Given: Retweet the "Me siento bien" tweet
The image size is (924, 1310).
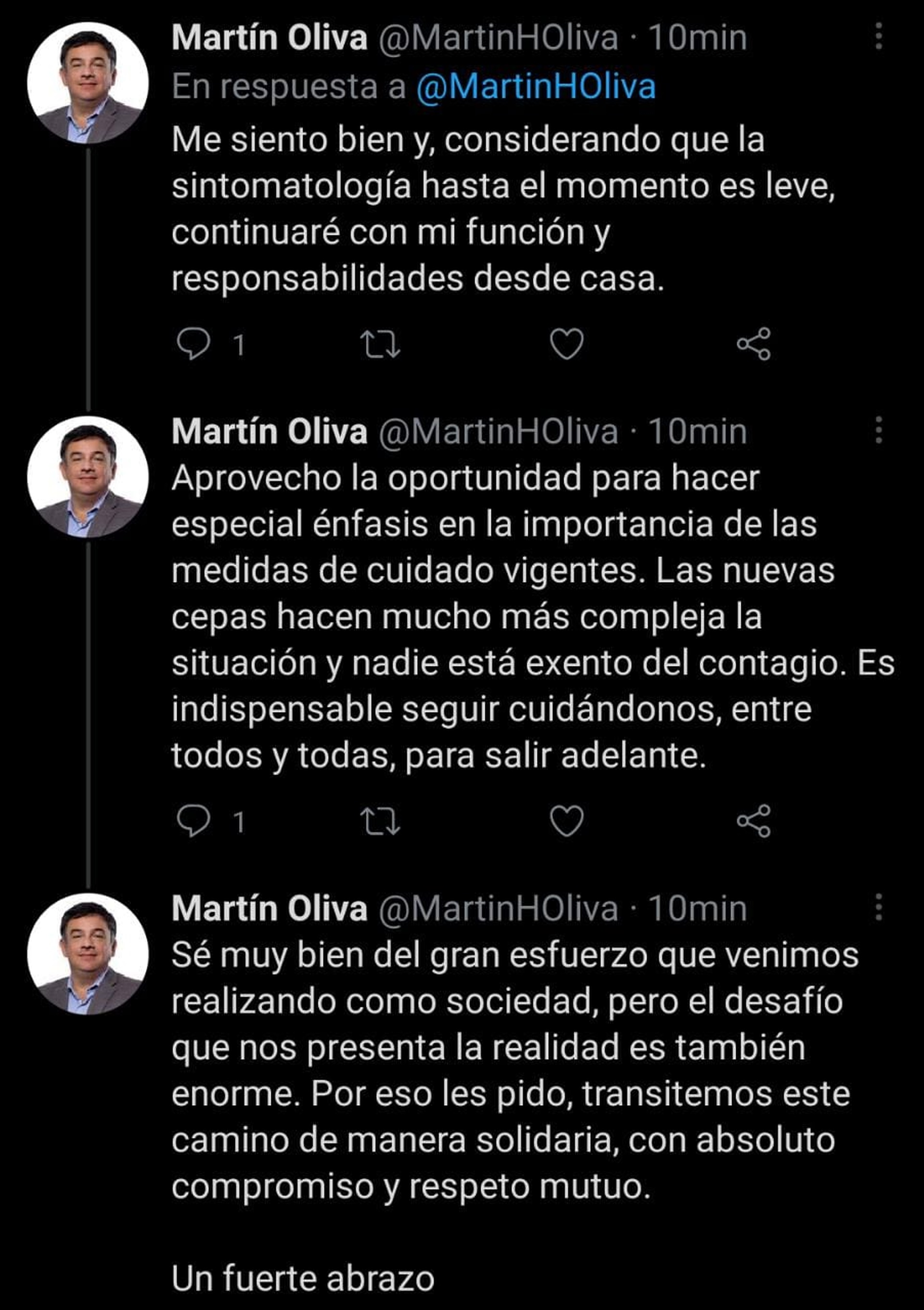Looking at the screenshot, I should point(380,344).
